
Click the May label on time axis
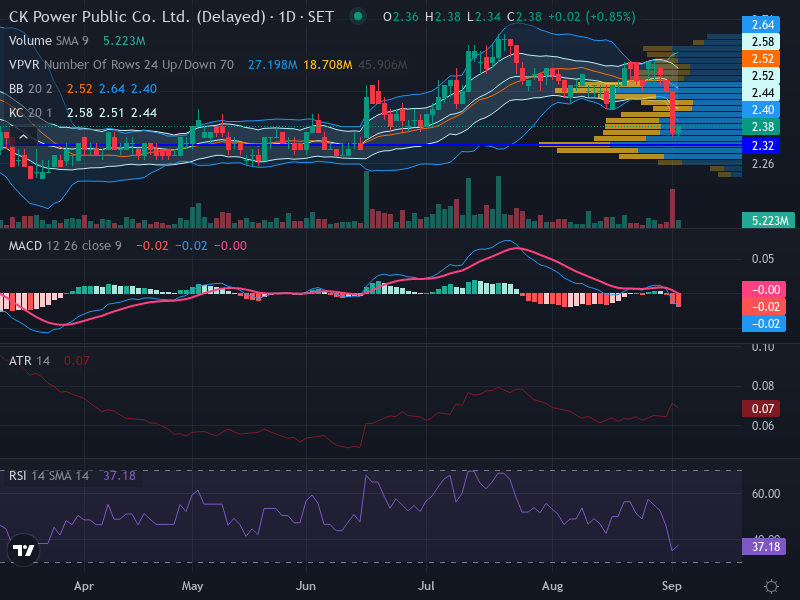pos(192,586)
